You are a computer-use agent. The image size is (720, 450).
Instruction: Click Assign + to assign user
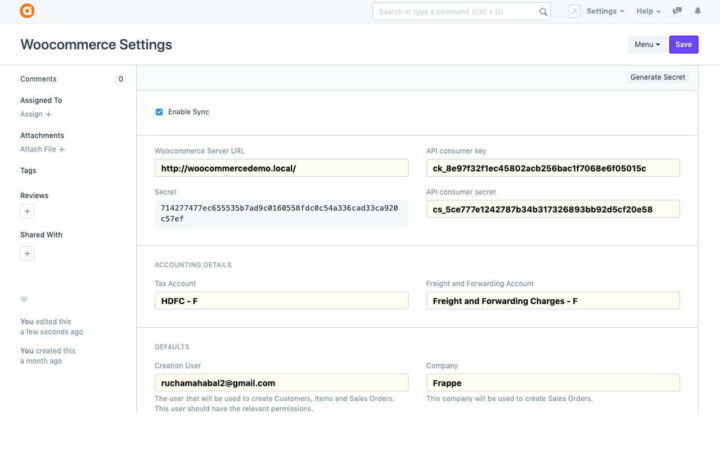pyautogui.click(x=36, y=114)
